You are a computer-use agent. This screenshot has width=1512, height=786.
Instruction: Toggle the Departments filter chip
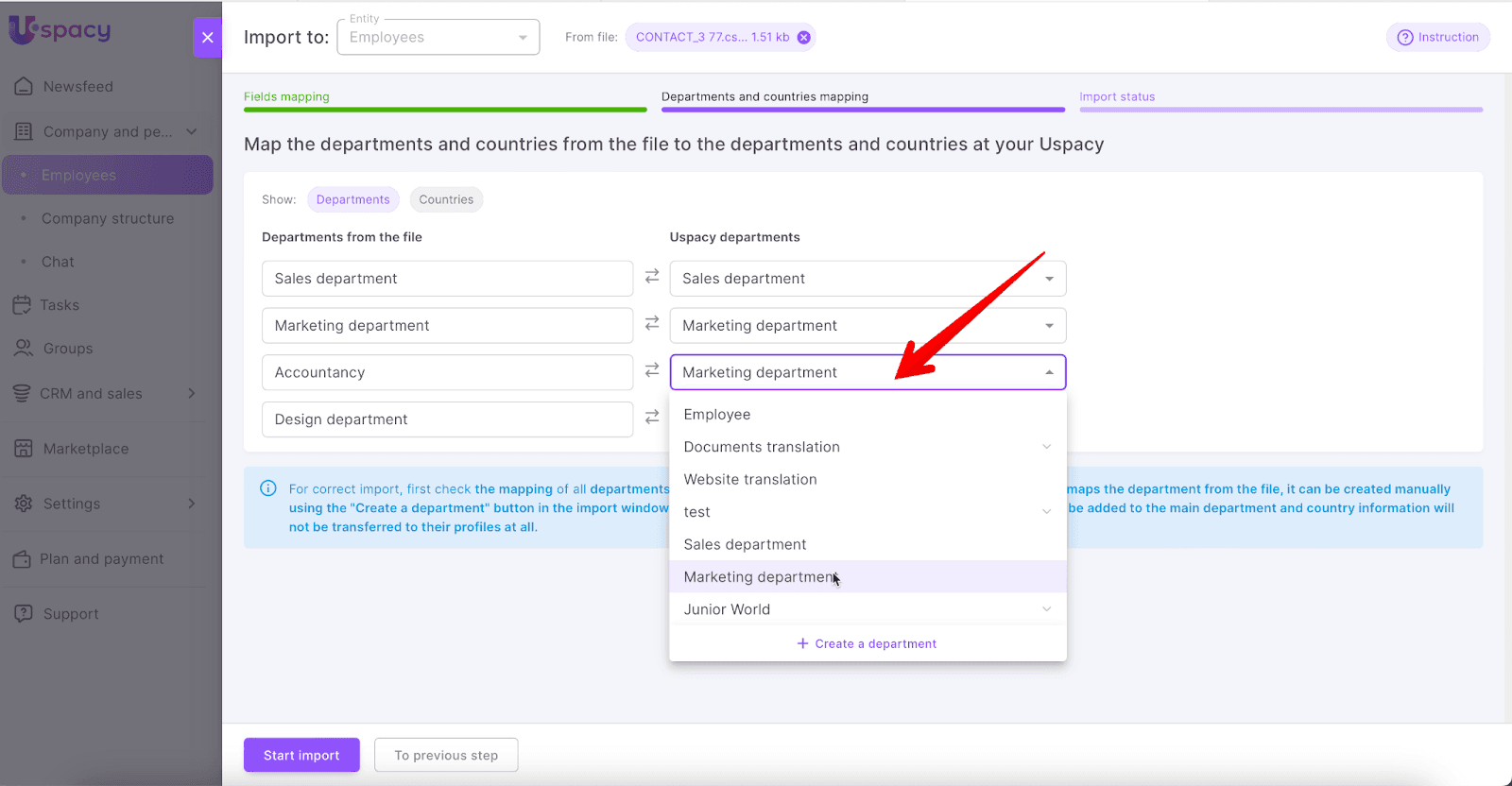pos(352,199)
